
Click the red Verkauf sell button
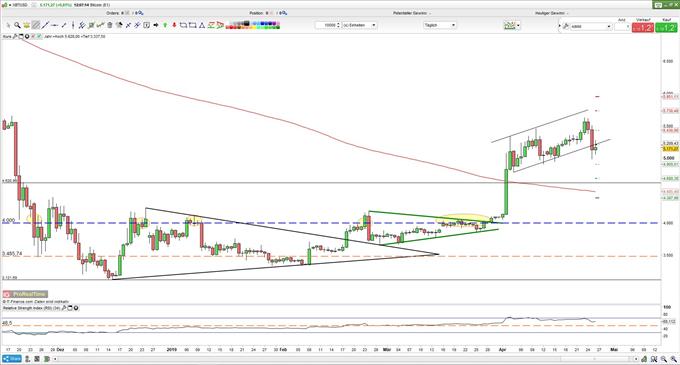(x=642, y=28)
